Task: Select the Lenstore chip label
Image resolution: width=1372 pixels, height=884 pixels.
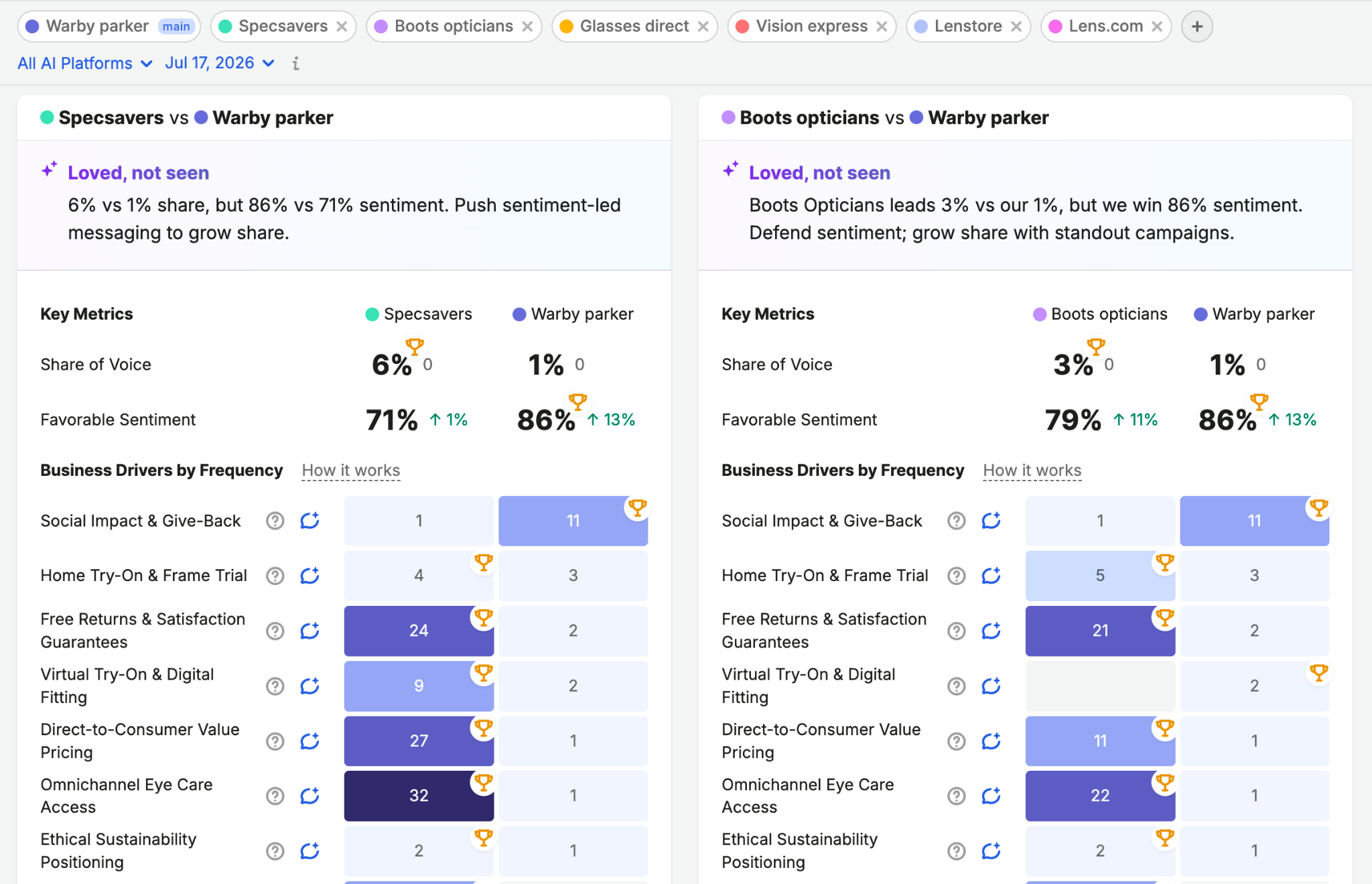Action: click(x=968, y=26)
